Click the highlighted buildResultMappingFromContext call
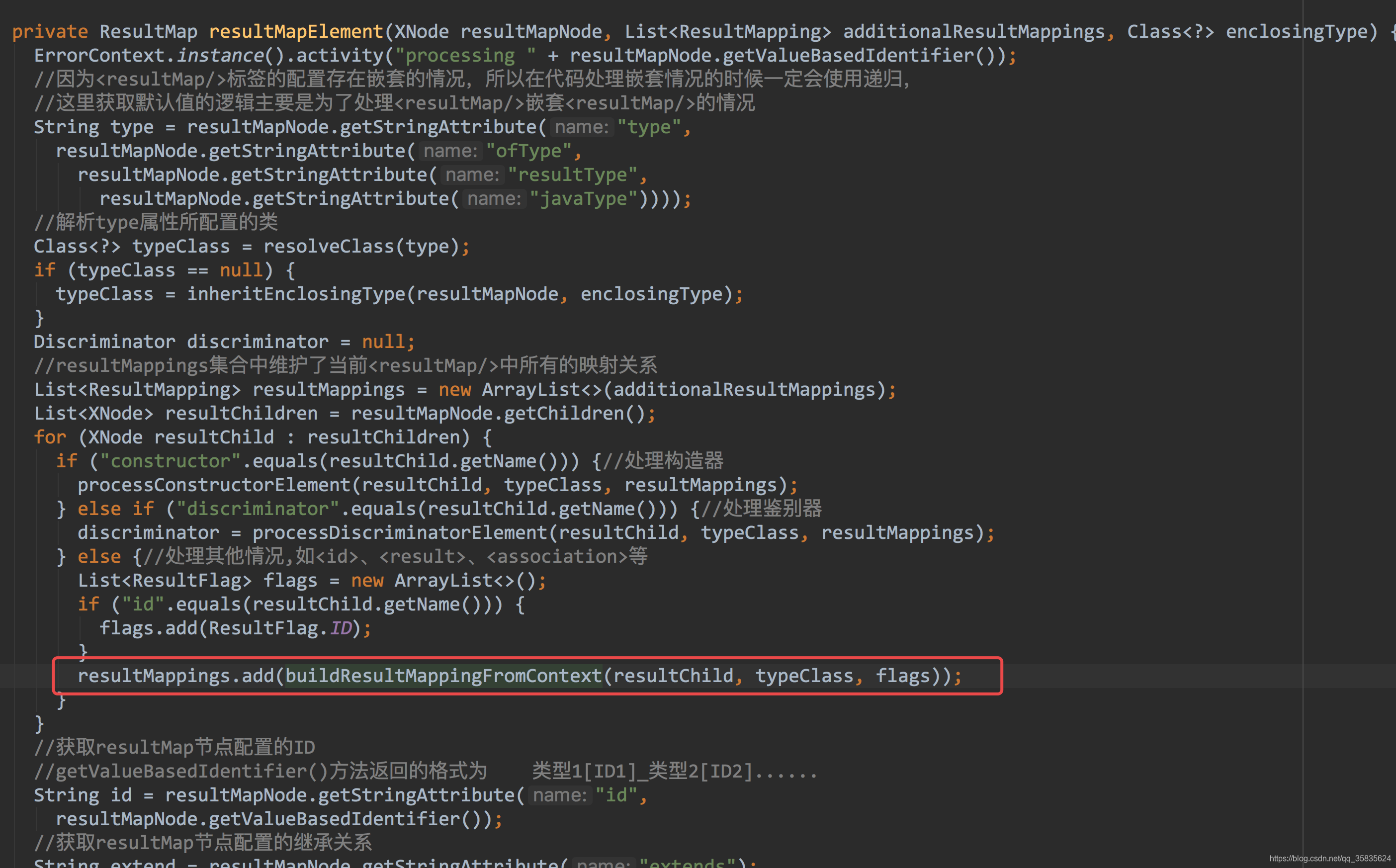1396x868 pixels. click(444, 676)
